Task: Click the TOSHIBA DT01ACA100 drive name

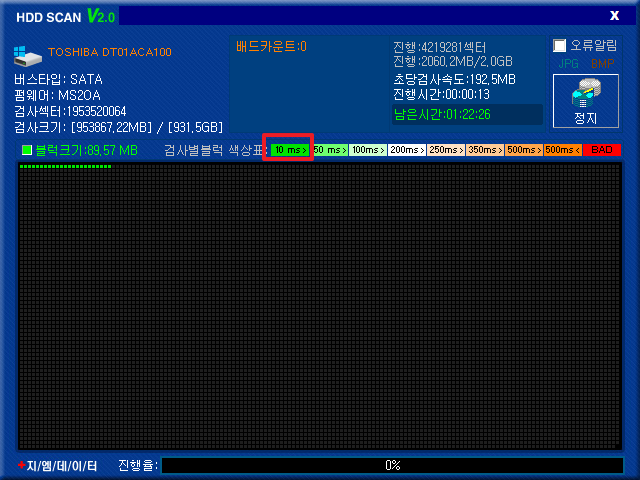Action: click(x=109, y=52)
